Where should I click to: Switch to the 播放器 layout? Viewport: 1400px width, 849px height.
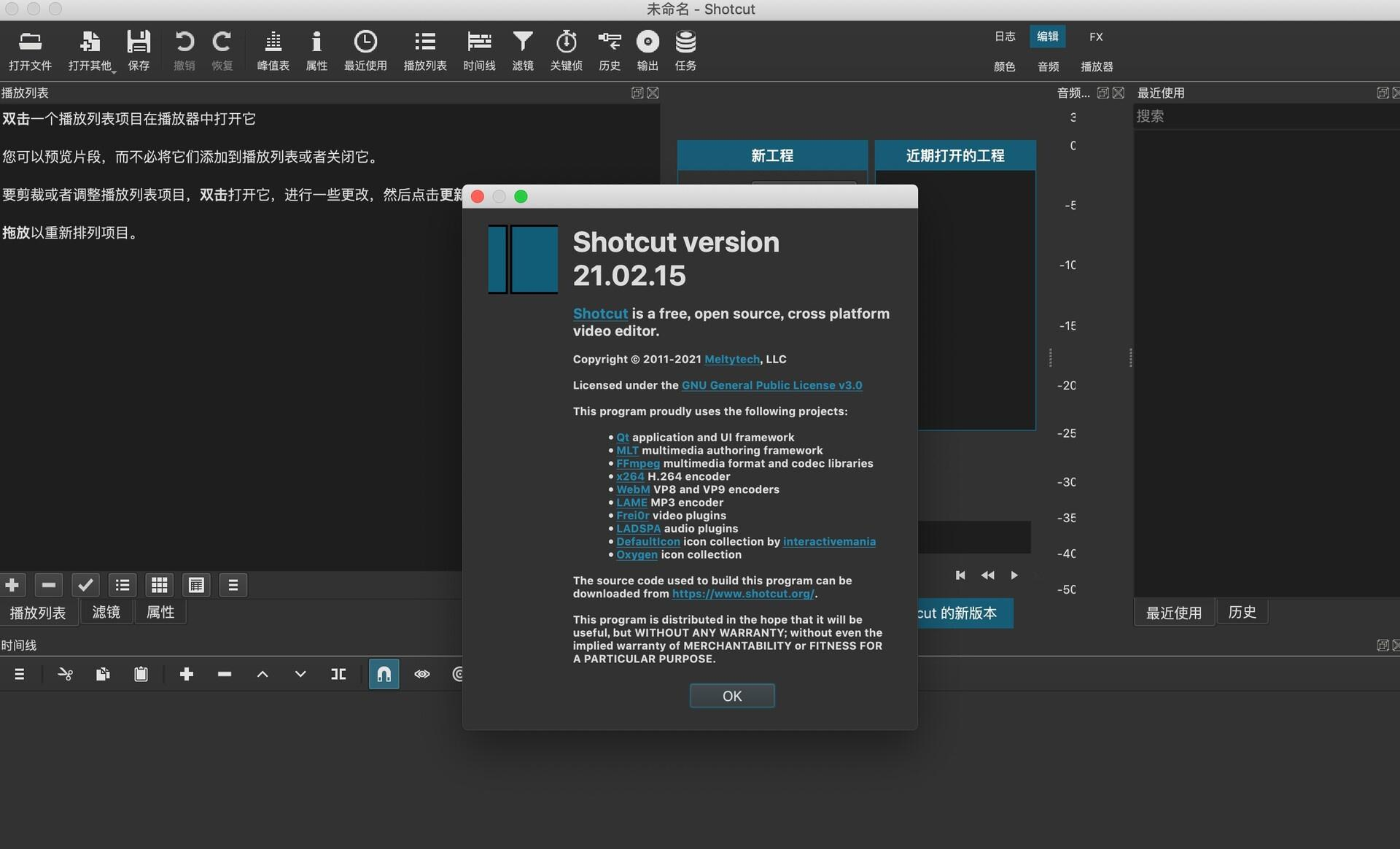coord(1097,66)
